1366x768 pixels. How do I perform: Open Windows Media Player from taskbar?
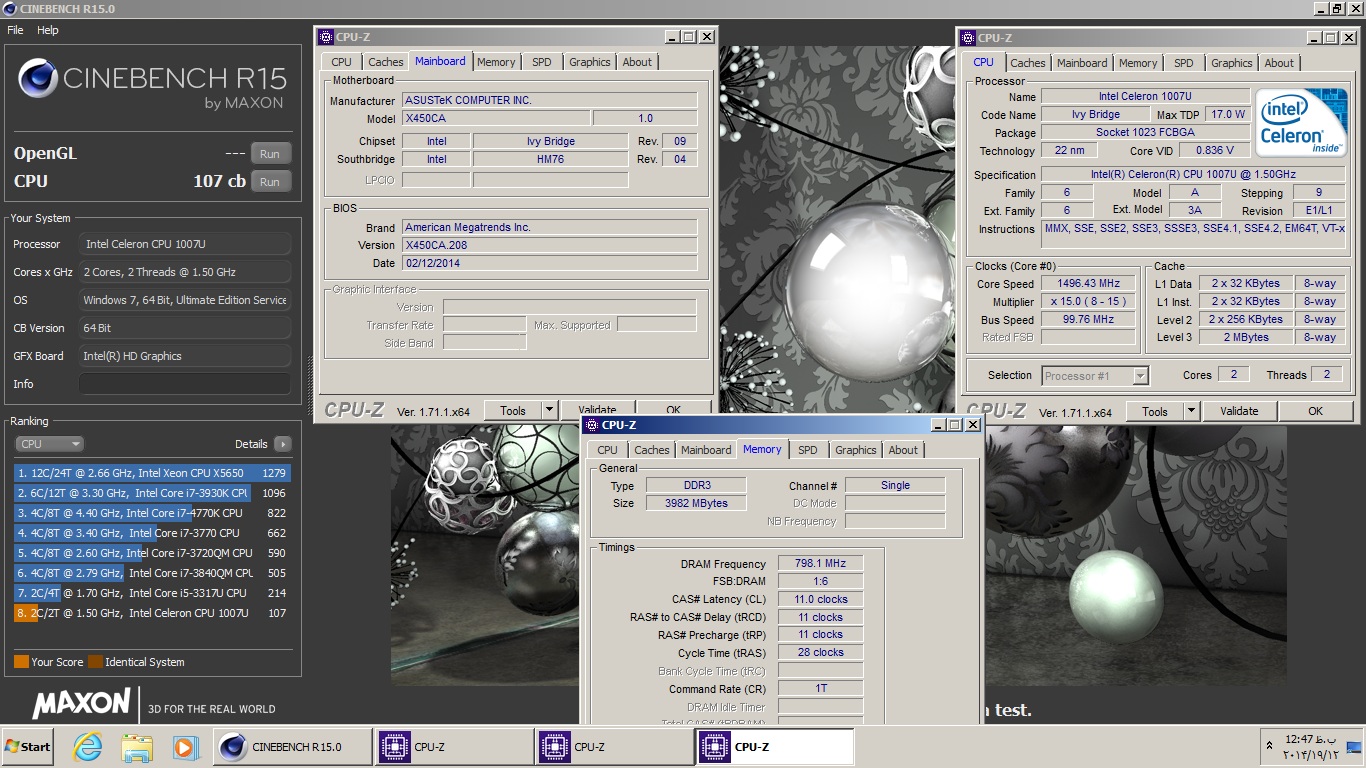click(184, 746)
